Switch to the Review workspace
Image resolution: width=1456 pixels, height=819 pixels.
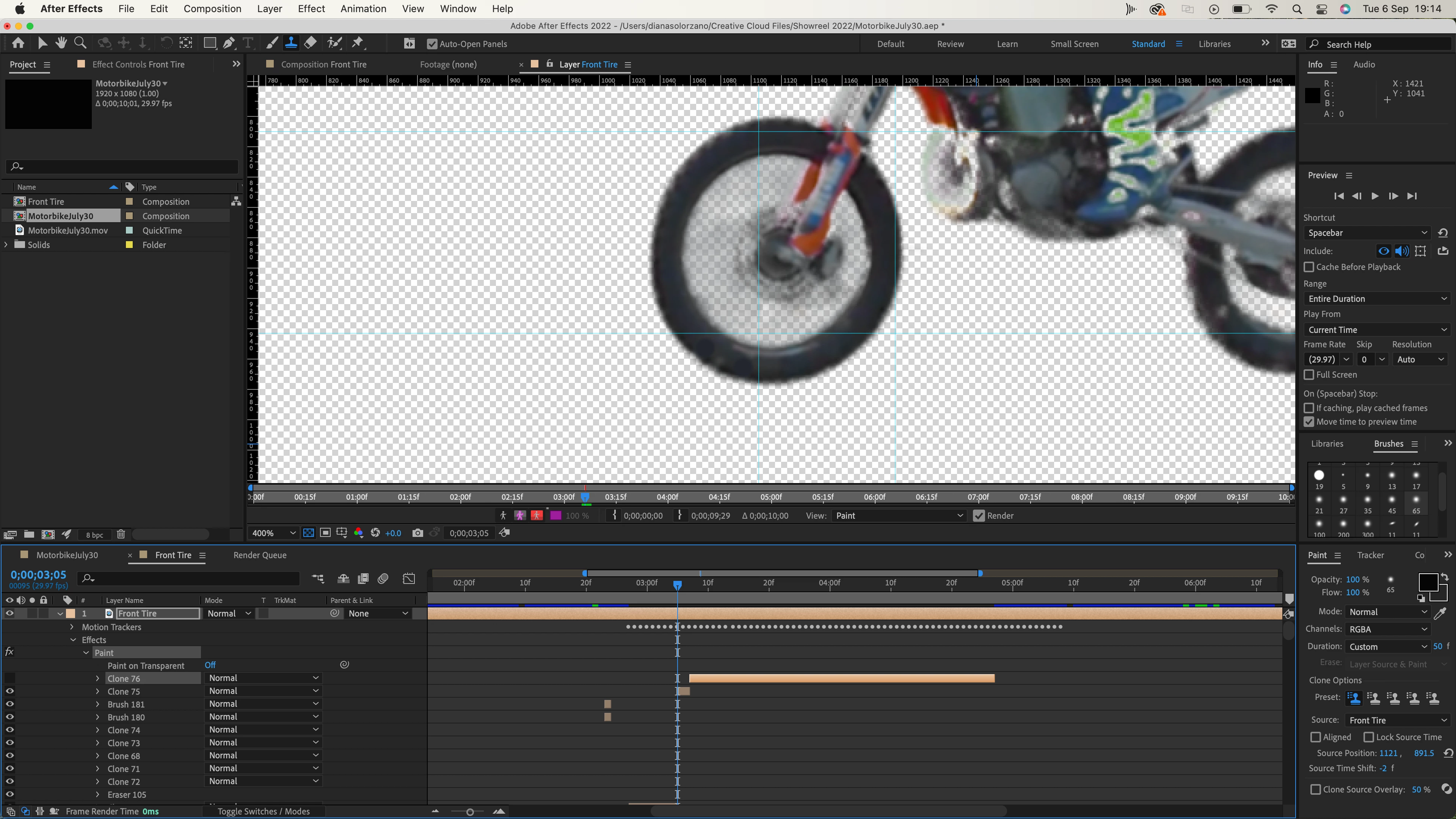[950, 44]
